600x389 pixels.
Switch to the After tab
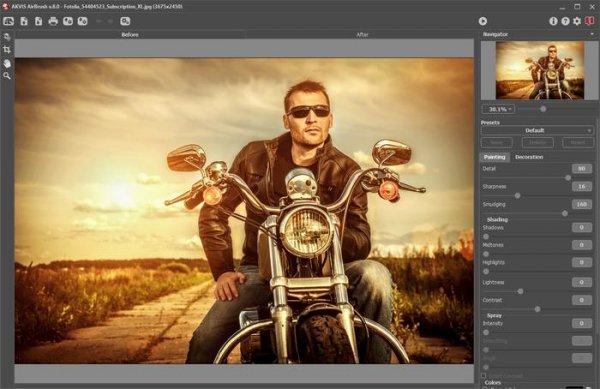(x=362, y=35)
